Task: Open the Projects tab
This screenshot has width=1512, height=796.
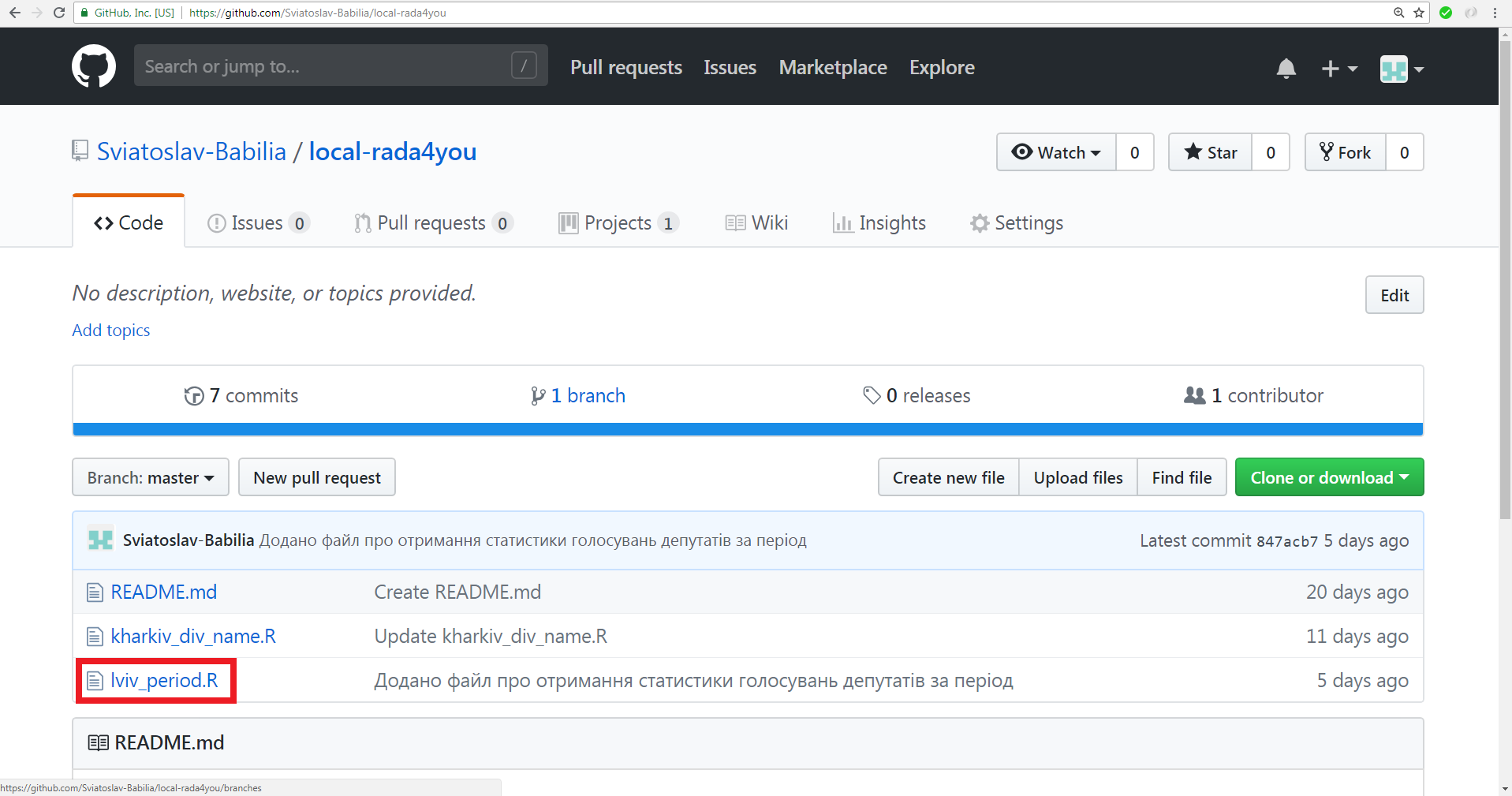Action: [618, 223]
